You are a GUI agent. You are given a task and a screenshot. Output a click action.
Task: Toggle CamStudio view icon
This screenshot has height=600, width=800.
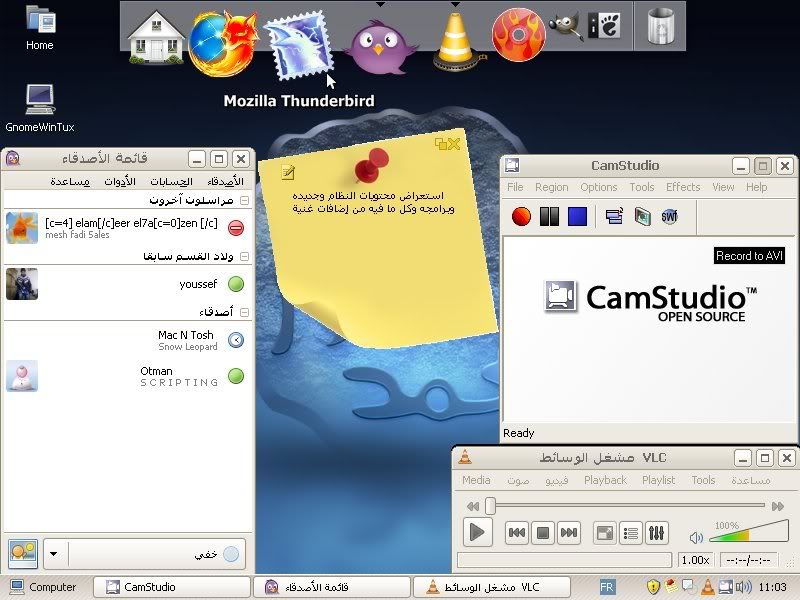(x=614, y=216)
